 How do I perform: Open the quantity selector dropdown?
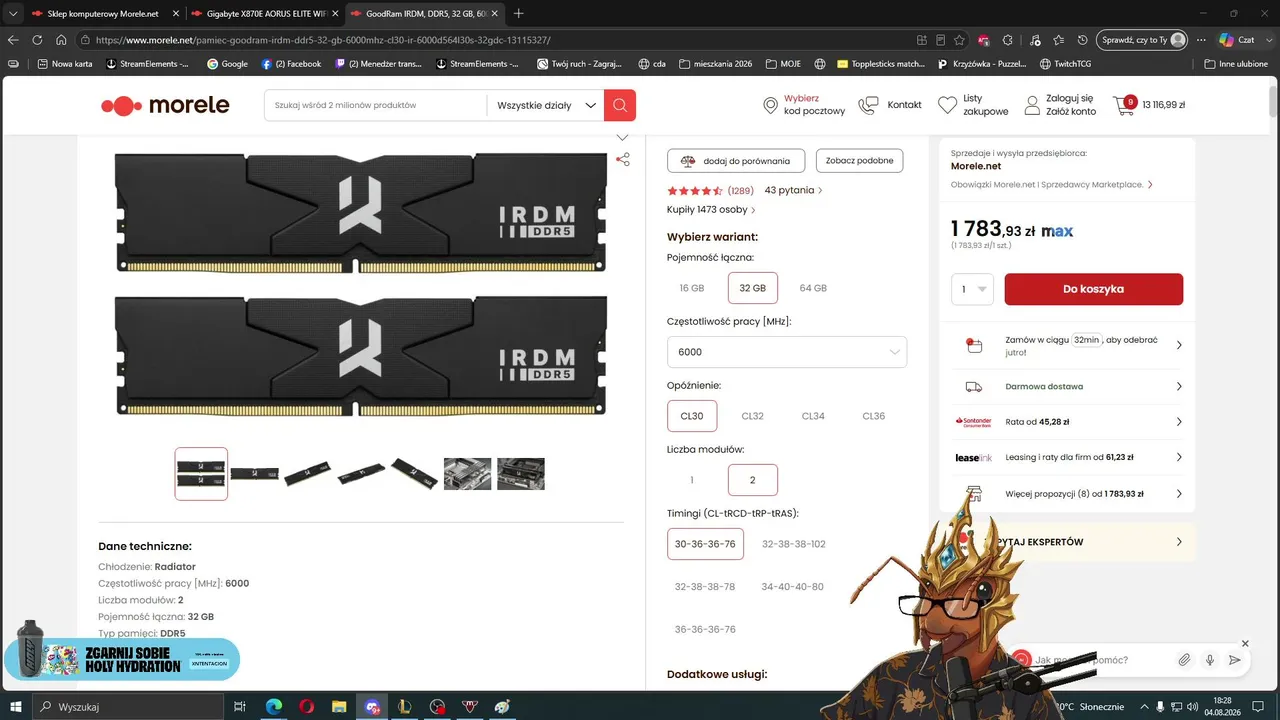click(x=972, y=289)
